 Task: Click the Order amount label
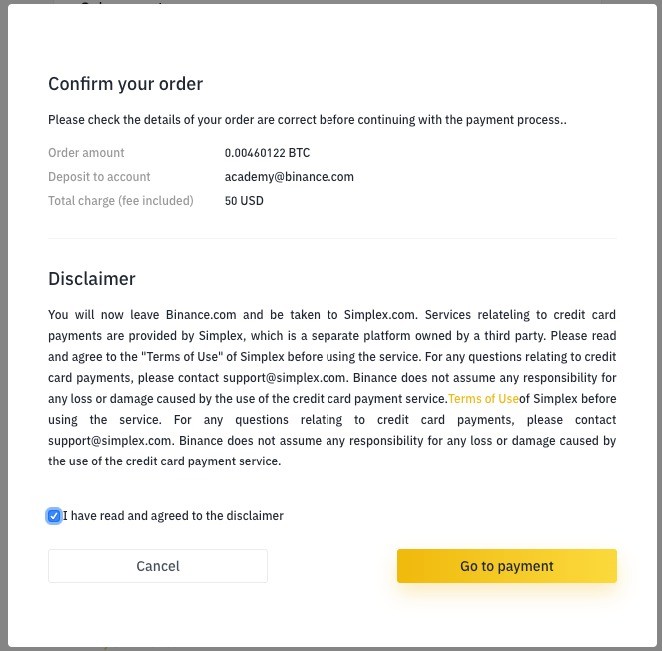(87, 153)
